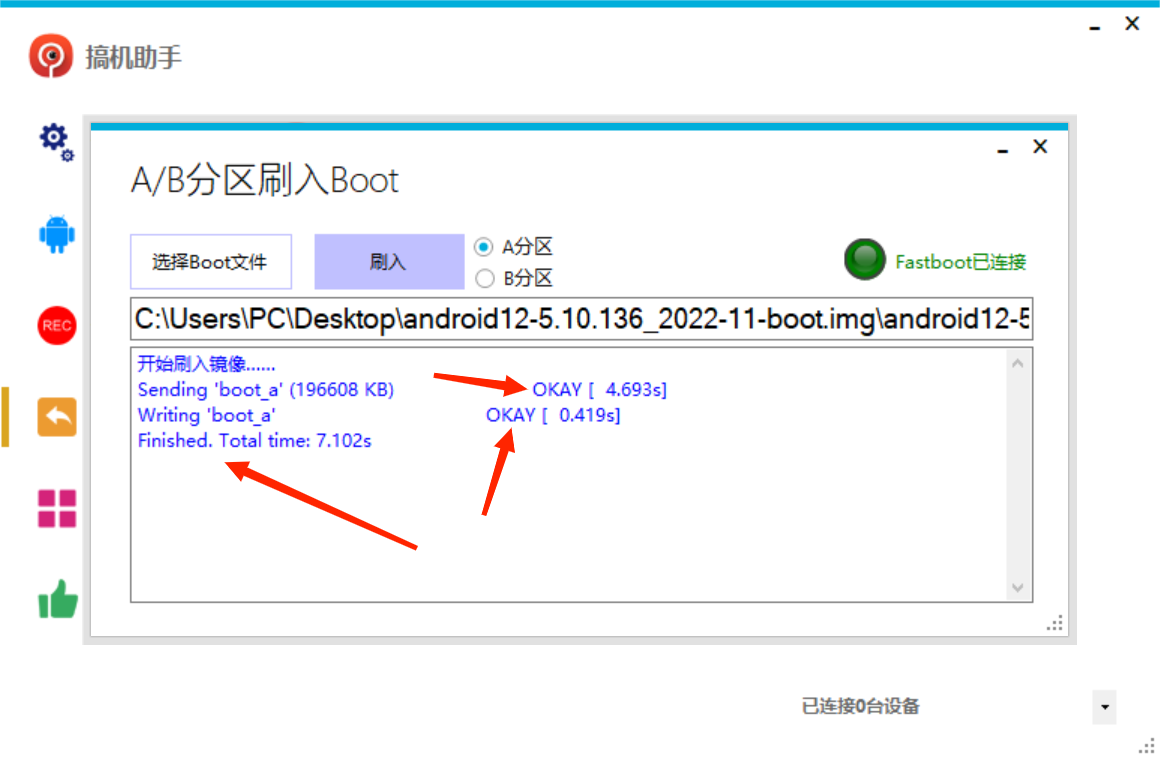Click the Sending 'boot_a' log line
1160x759 pixels.
point(266,390)
